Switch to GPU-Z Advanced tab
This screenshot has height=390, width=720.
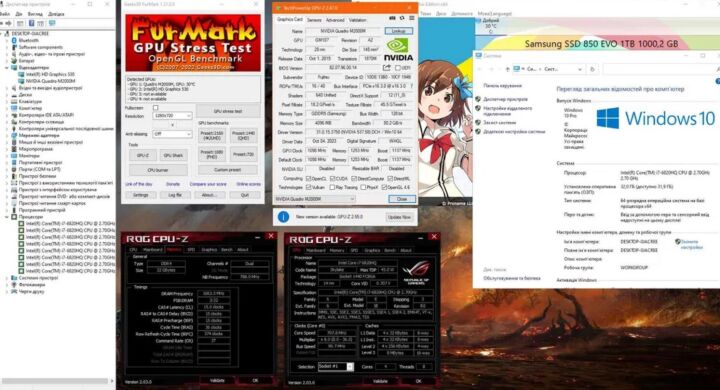click(335, 20)
